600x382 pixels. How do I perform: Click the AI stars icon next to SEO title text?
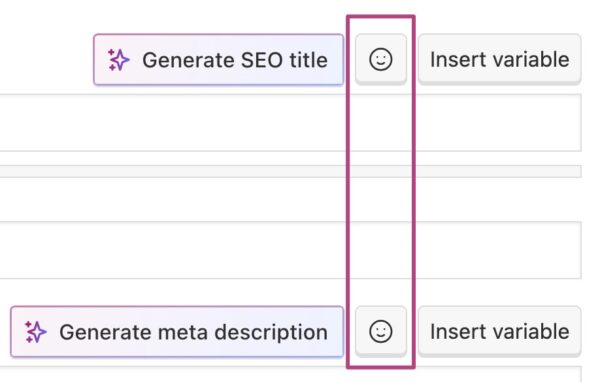click(118, 60)
